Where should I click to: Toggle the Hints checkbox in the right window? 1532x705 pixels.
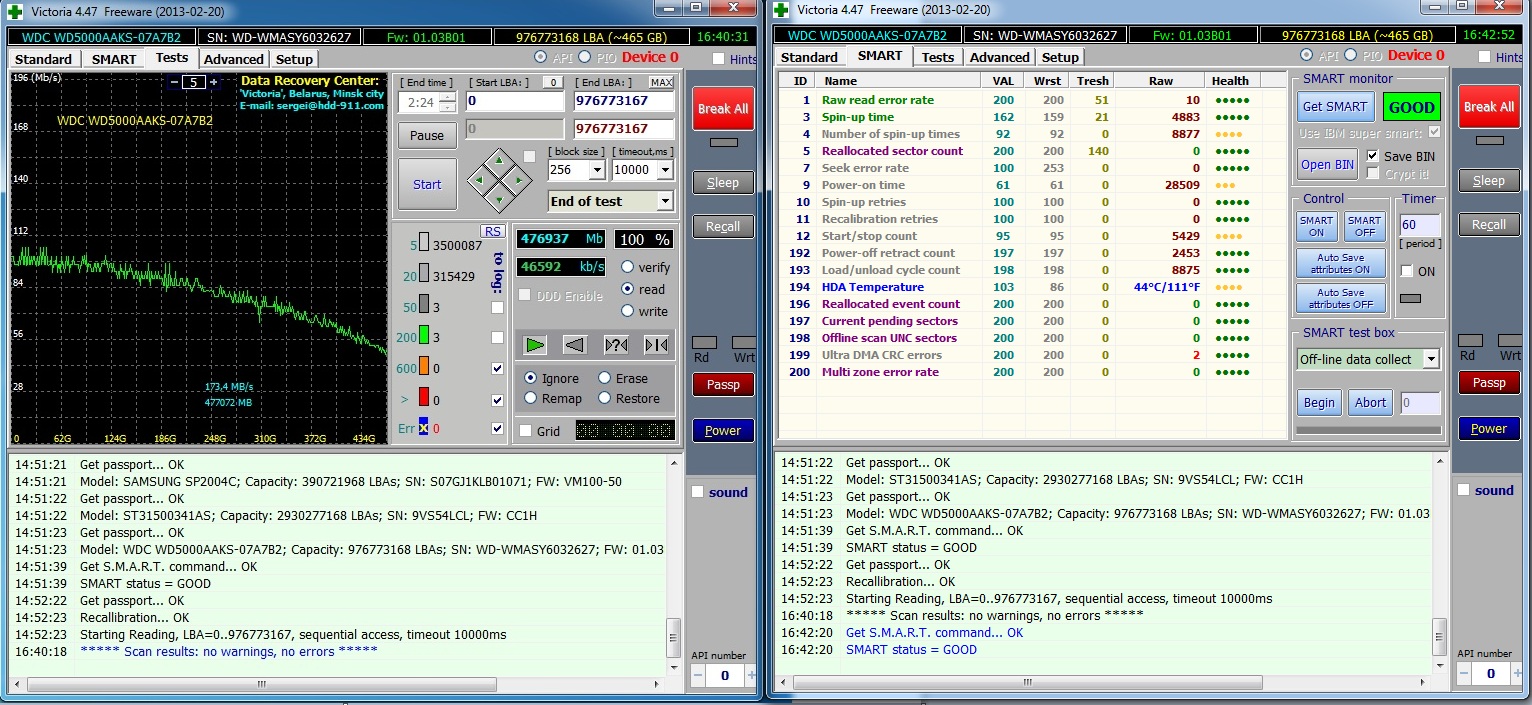click(1484, 57)
